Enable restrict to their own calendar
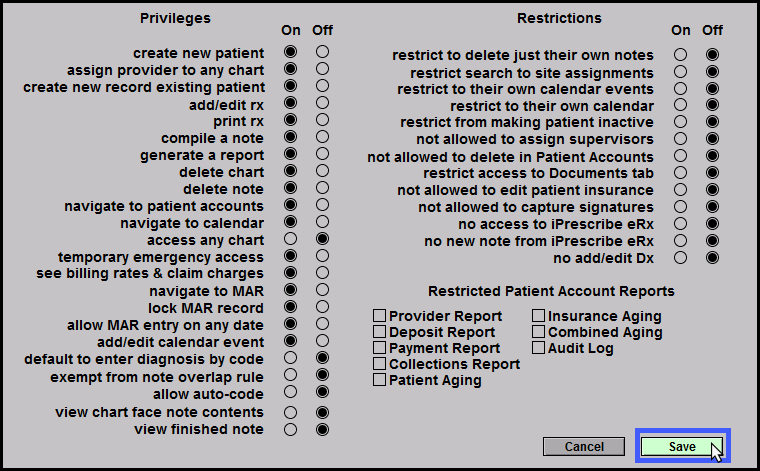 pos(680,104)
